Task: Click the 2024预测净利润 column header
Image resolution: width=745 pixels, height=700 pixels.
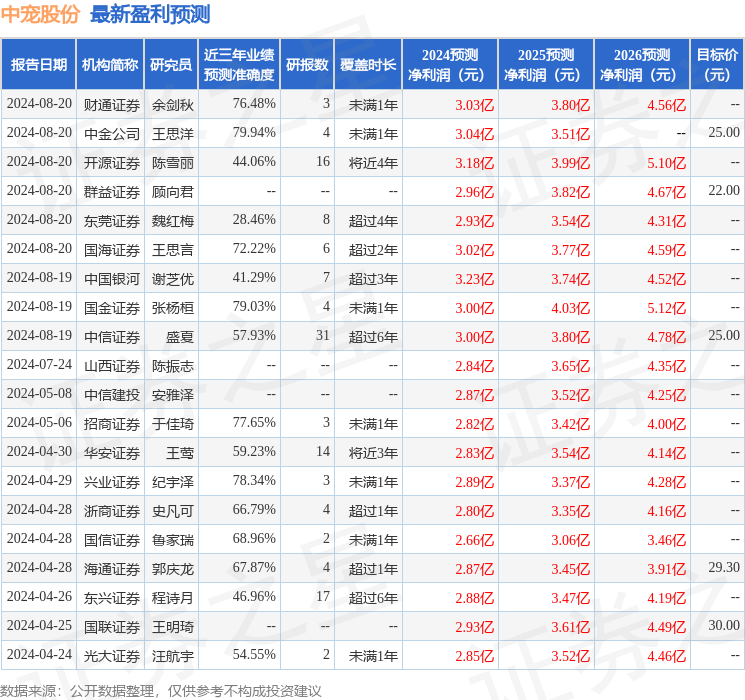Action: 450,65
